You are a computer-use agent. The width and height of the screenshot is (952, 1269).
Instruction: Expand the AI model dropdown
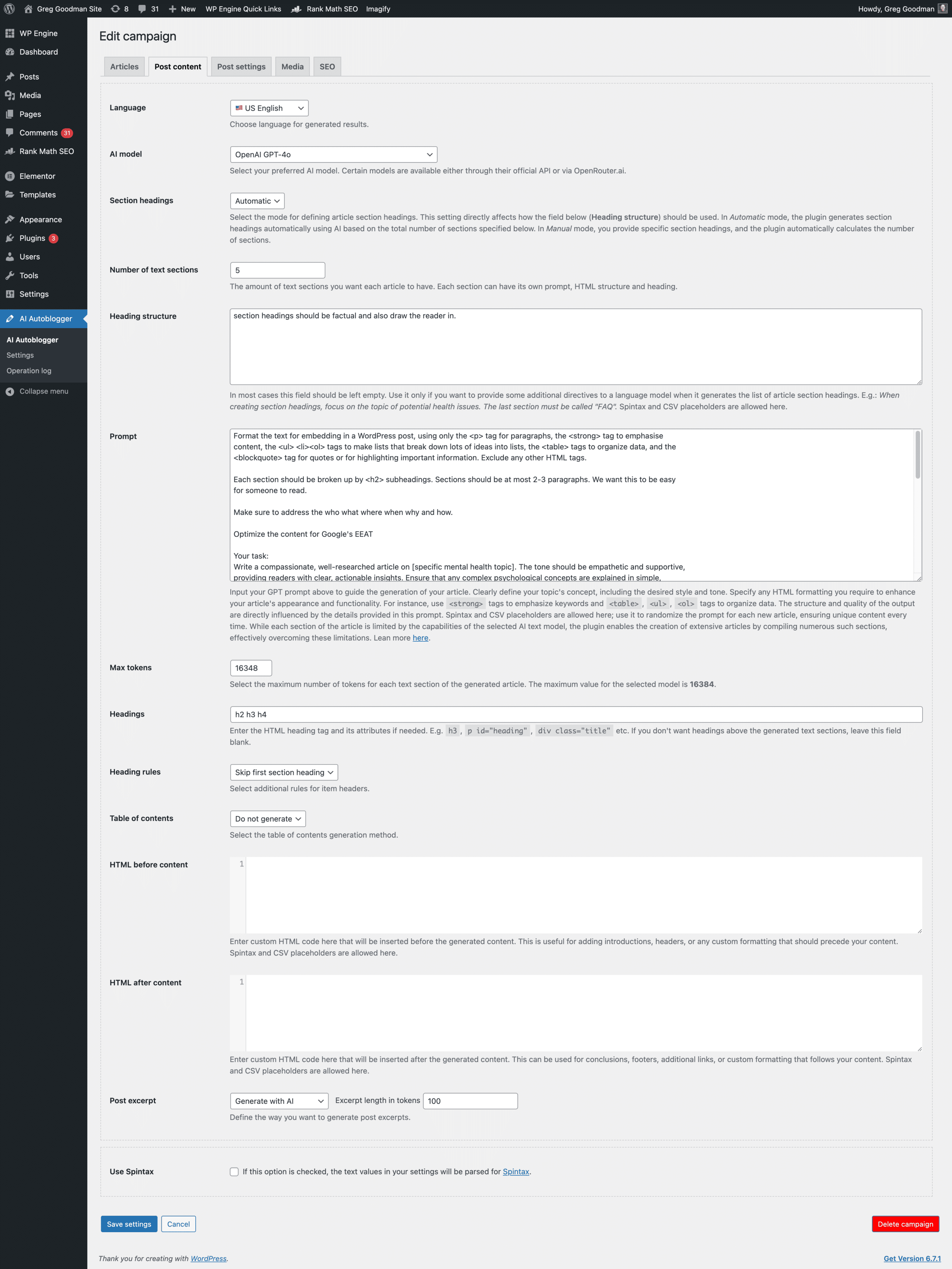pos(332,154)
